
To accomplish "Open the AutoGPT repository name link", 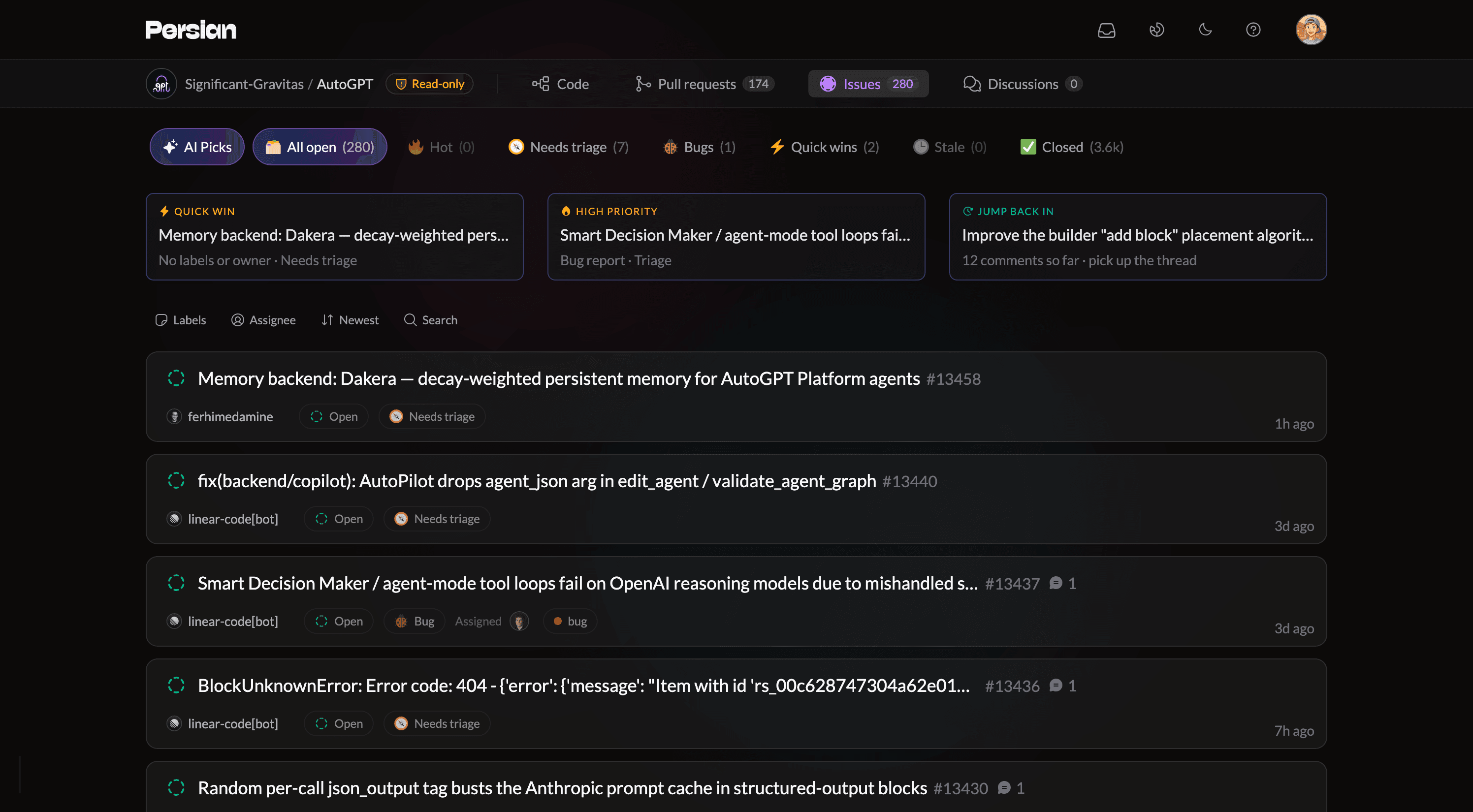I will click(x=345, y=84).
